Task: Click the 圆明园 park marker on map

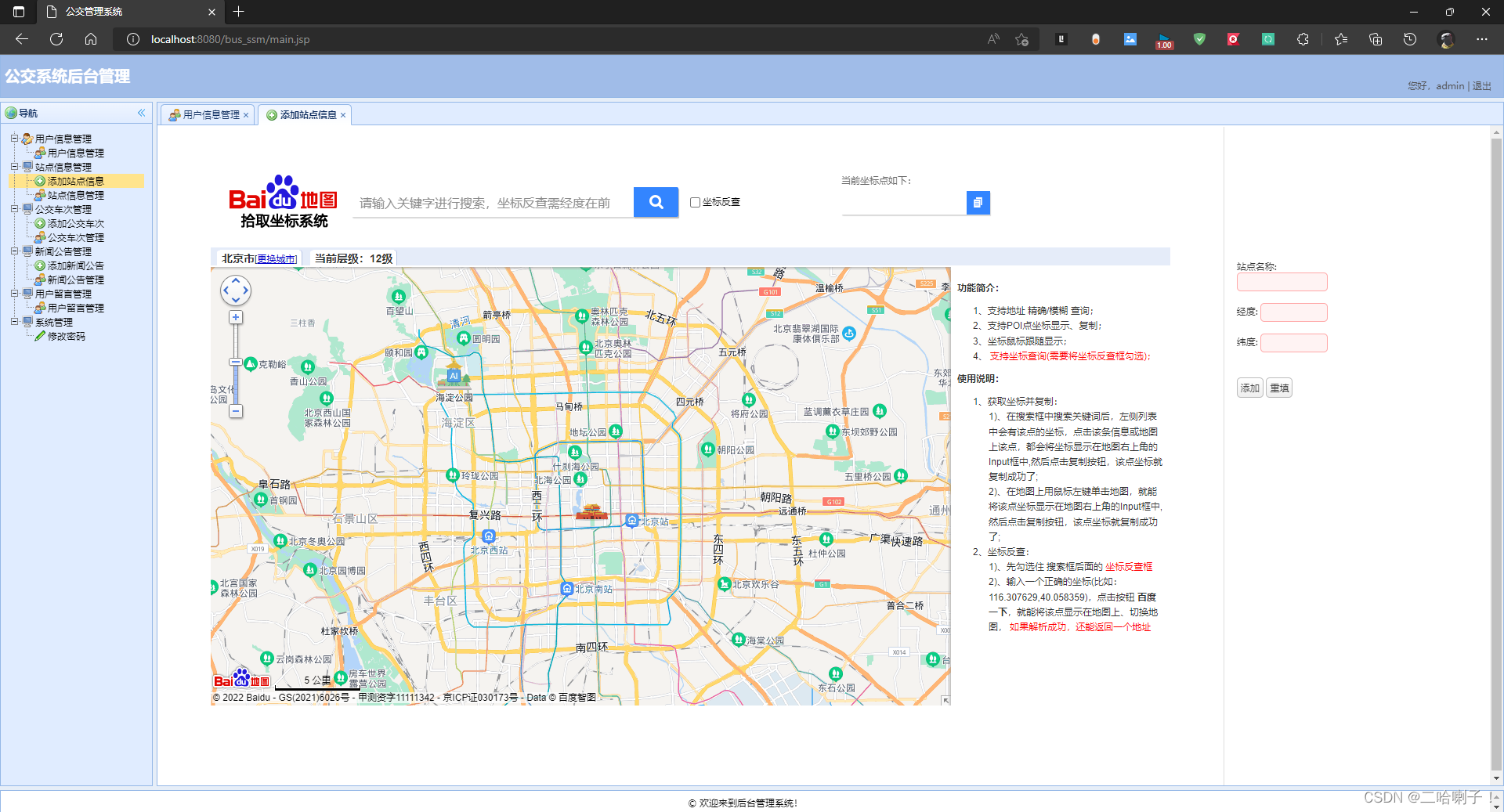Action: [464, 338]
